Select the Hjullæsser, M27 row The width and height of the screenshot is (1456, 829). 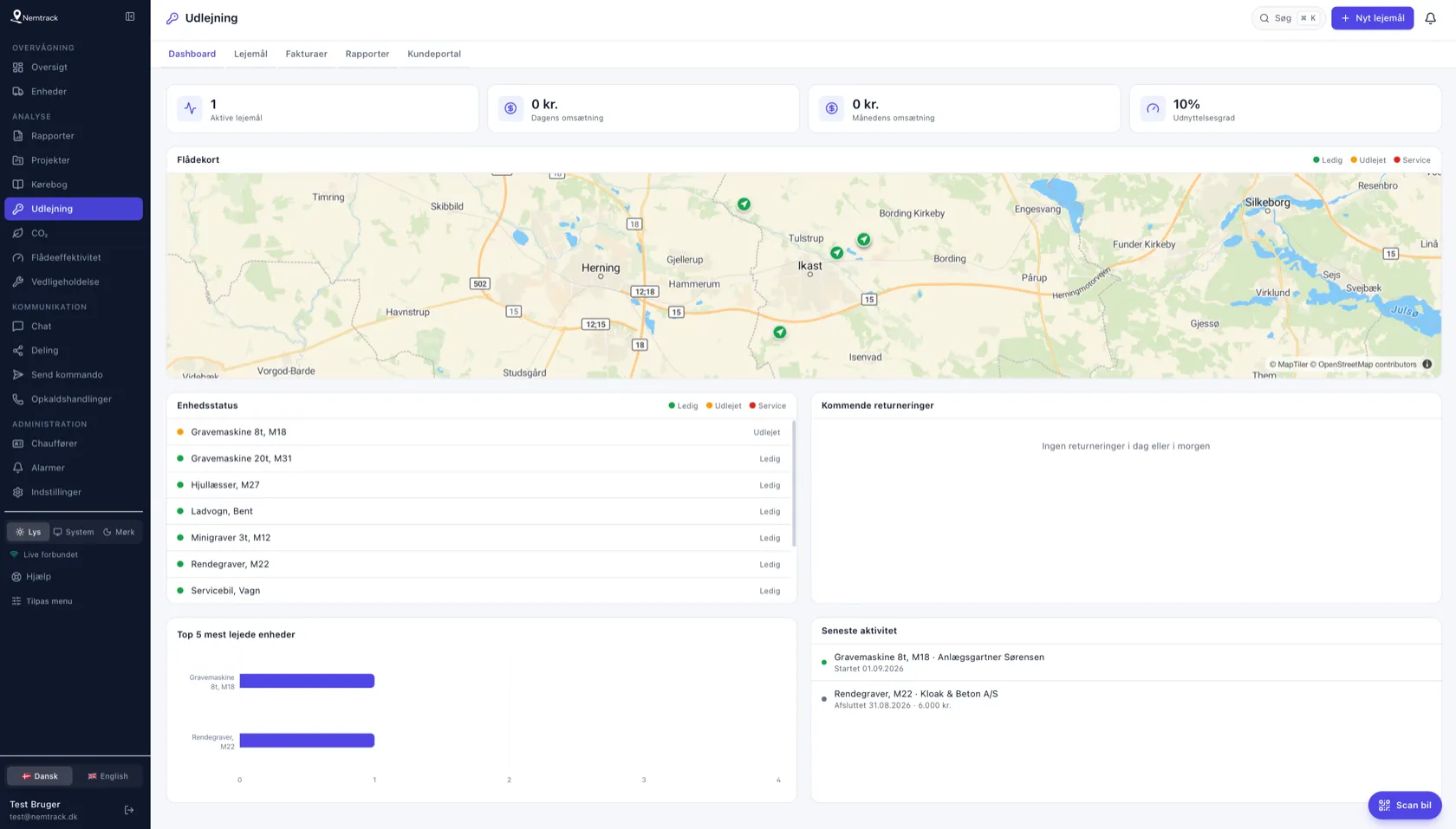pos(479,485)
